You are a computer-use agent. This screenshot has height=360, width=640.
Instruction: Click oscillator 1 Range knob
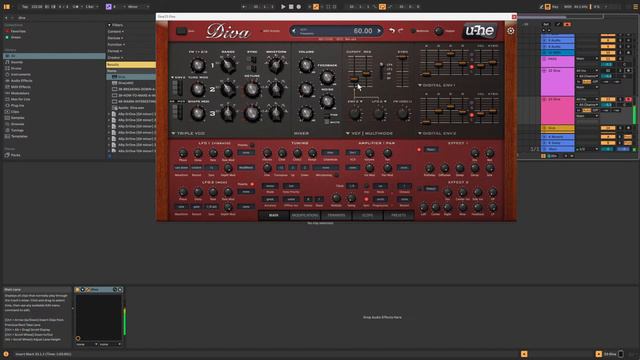(228, 65)
